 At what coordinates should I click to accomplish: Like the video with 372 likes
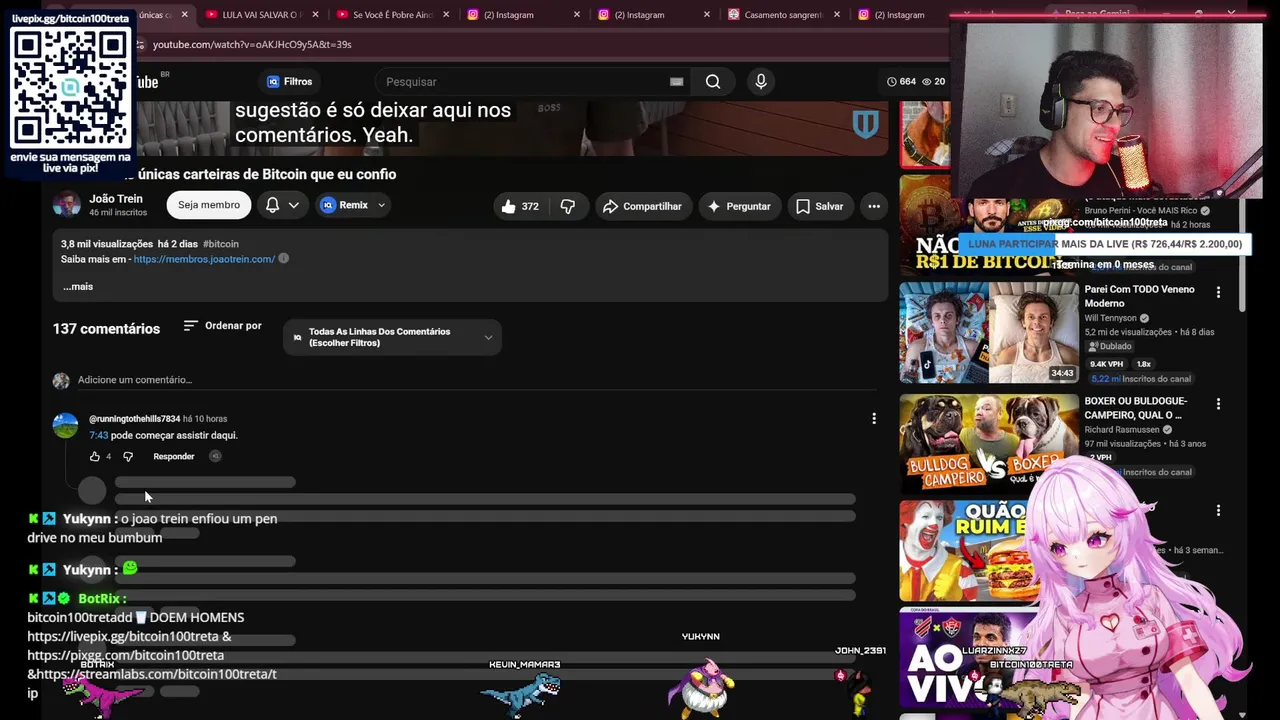point(520,206)
